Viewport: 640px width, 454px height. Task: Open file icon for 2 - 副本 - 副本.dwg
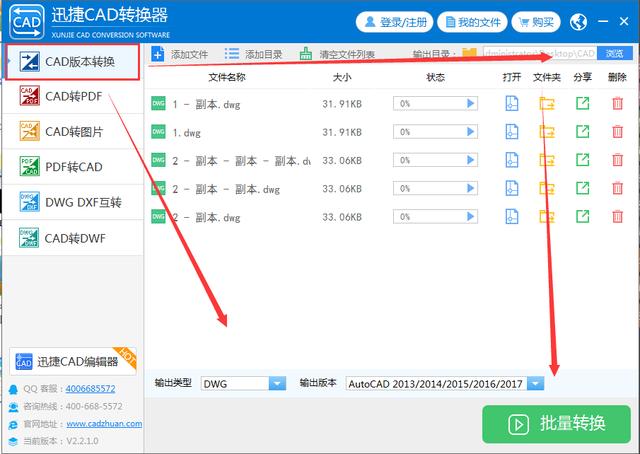(x=512, y=188)
